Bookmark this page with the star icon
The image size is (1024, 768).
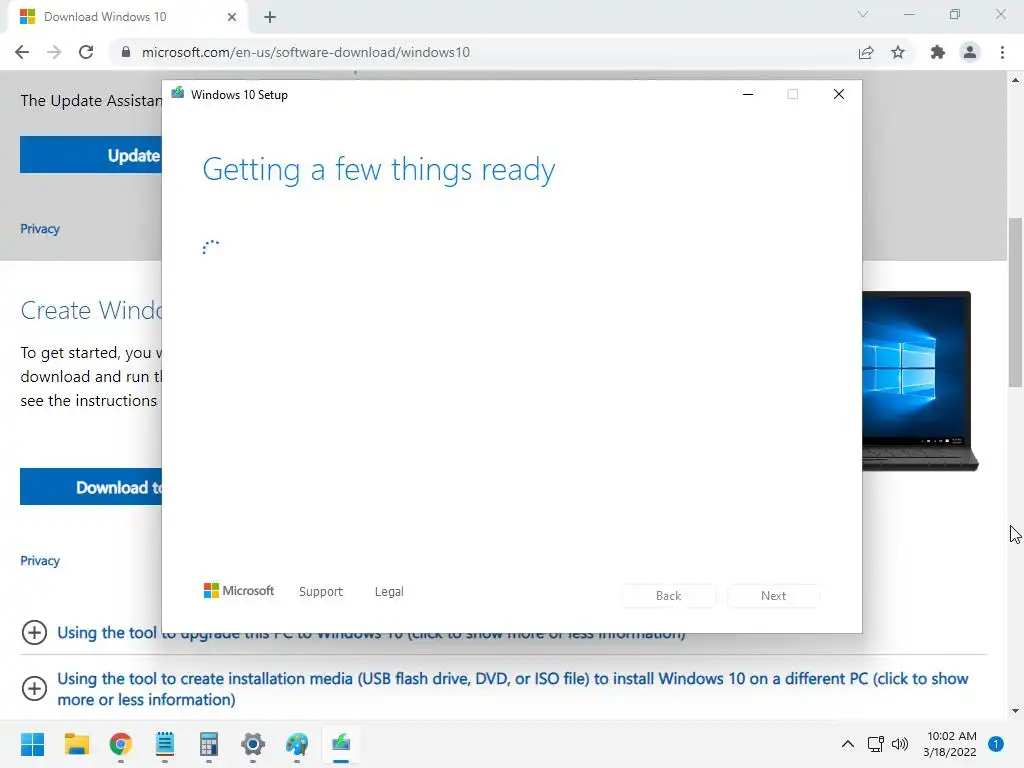point(898,52)
